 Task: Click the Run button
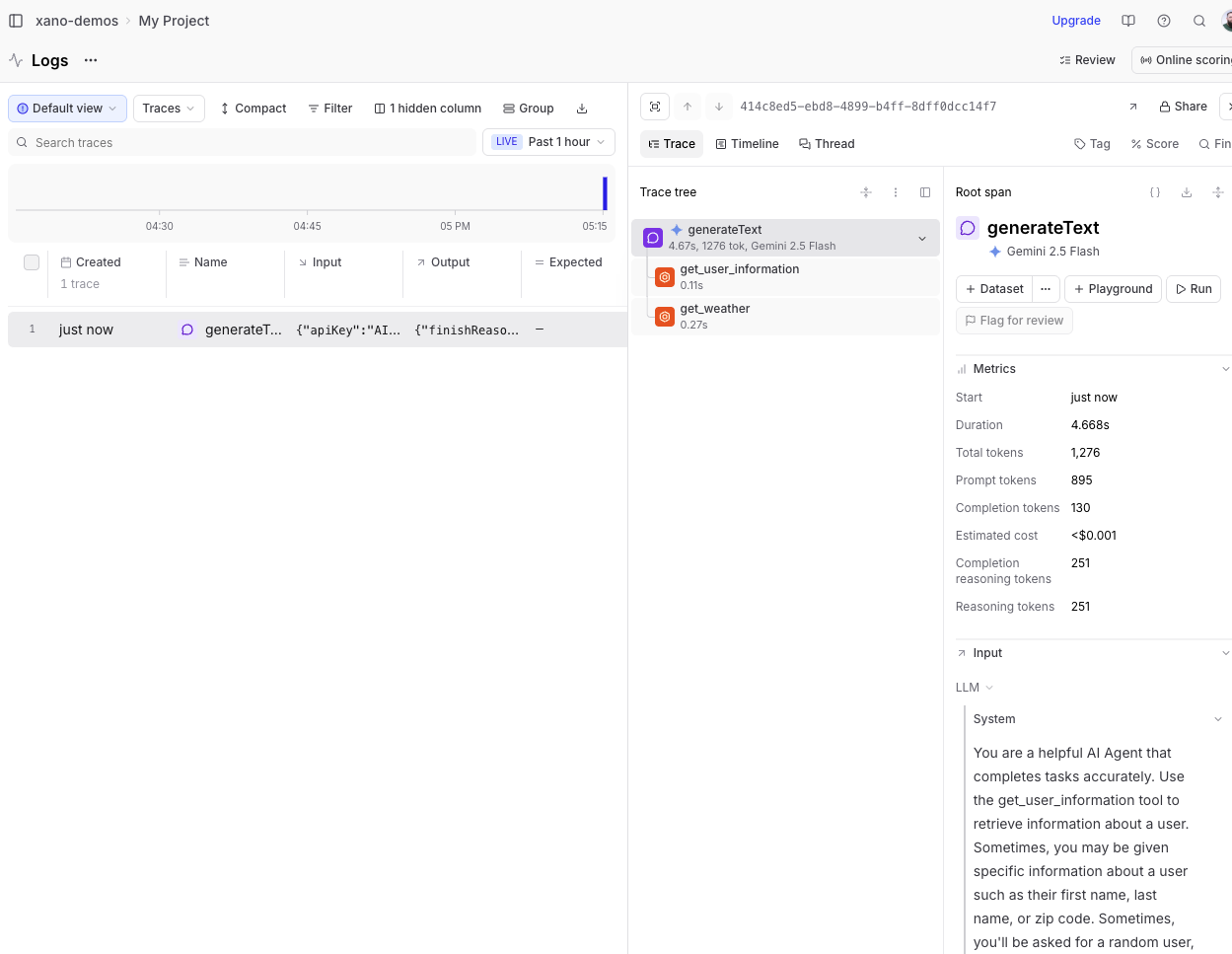pos(1194,289)
